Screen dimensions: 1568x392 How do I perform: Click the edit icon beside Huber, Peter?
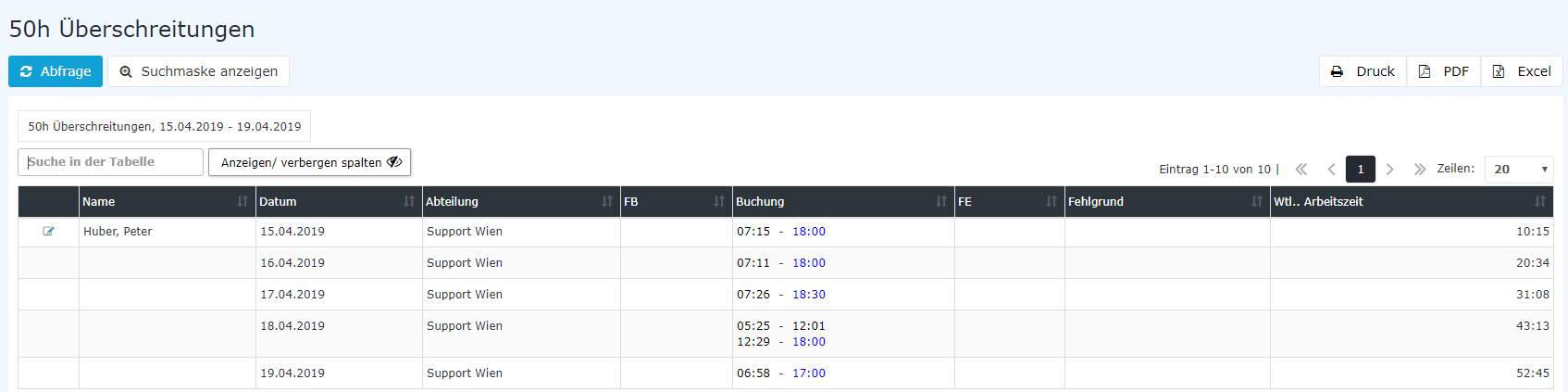tap(48, 232)
